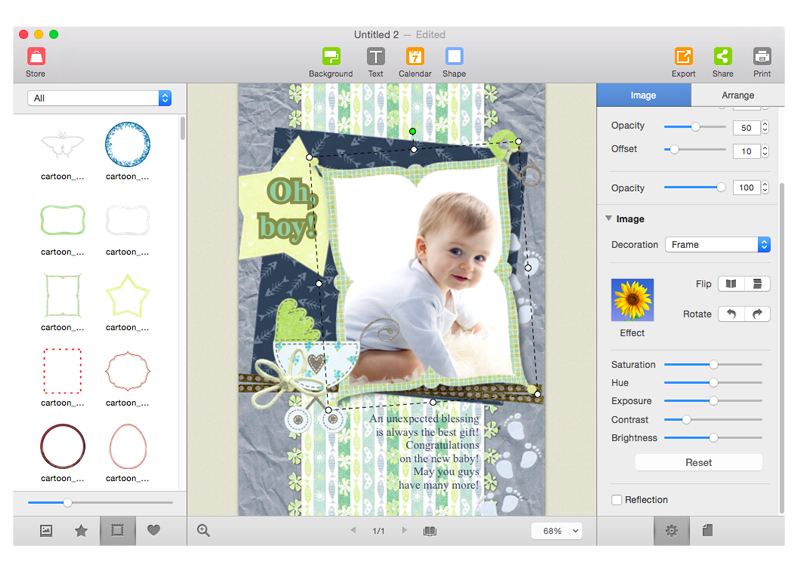Image resolution: width=800 pixels, height=573 pixels.
Task: Step the Offset 10 value
Action: 765,151
